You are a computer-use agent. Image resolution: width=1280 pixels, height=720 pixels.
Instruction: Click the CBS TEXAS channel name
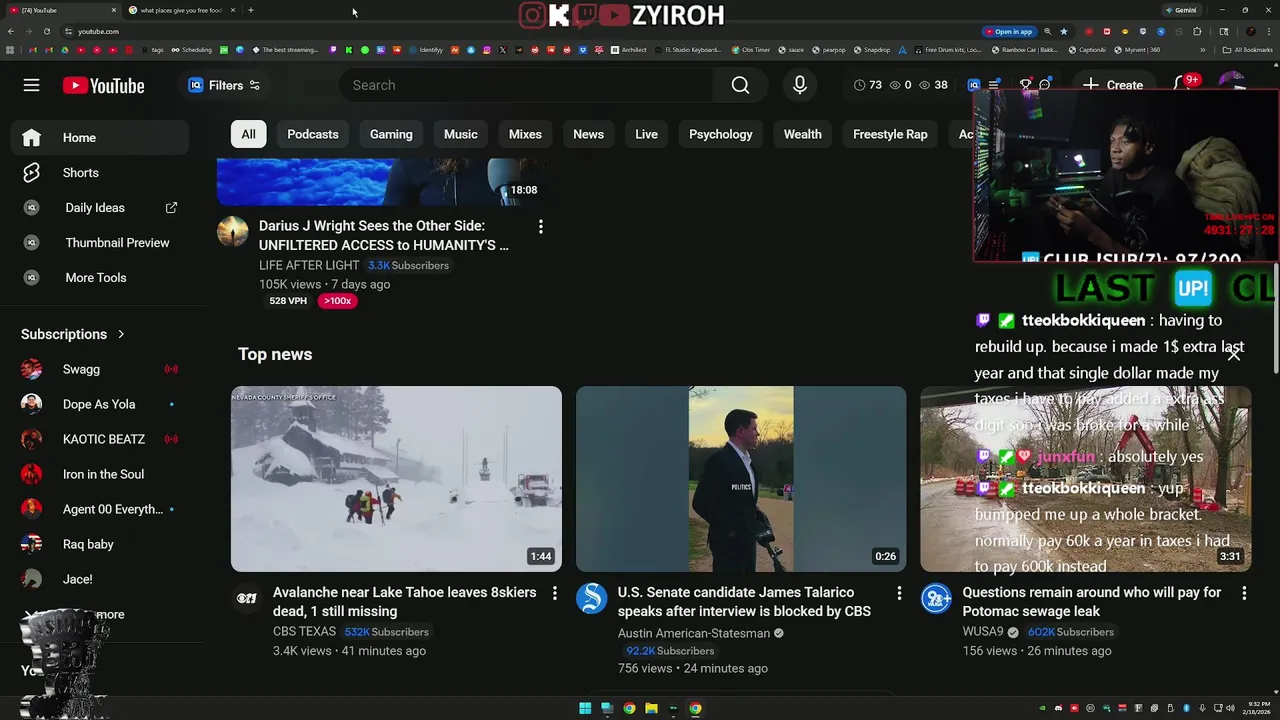tap(304, 632)
